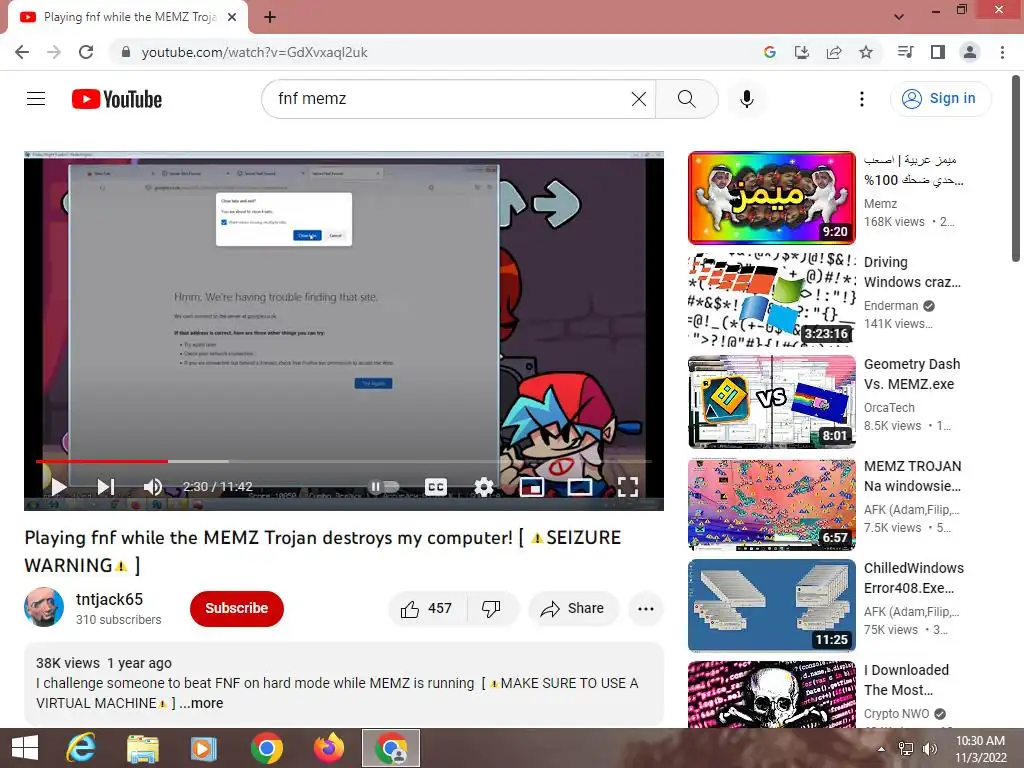Open Chrome's three-dot menu
Screen dimensions: 1024x768
pos(1002,52)
